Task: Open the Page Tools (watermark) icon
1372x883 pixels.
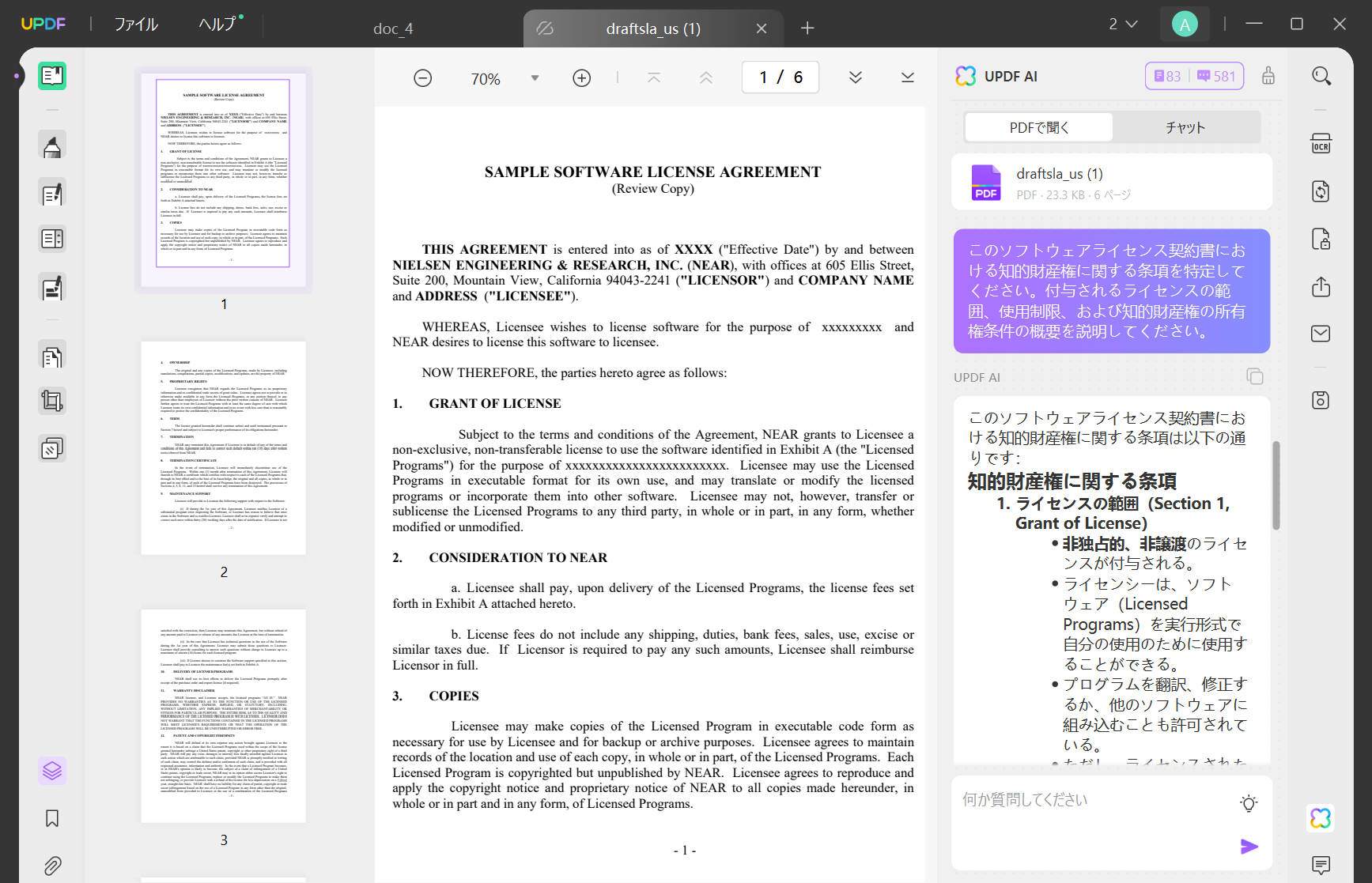Action: pyautogui.click(x=52, y=449)
